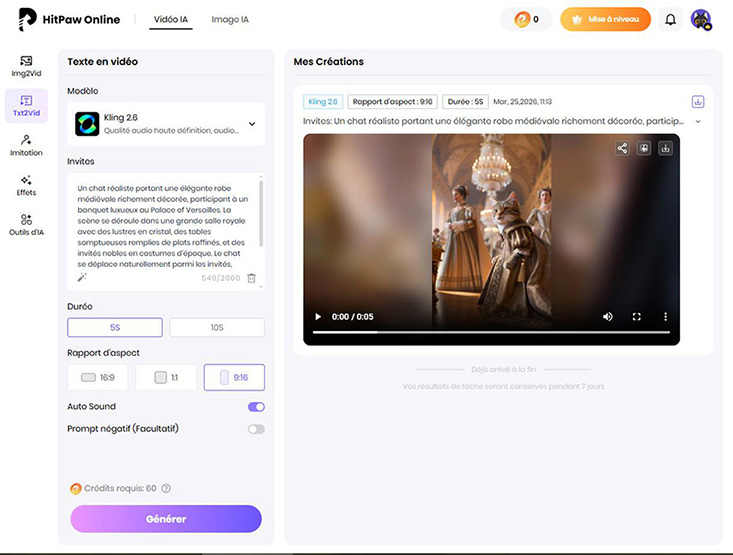Click the Rapport d'aspect : 9:16 tag
The image size is (733, 555).
(x=392, y=101)
